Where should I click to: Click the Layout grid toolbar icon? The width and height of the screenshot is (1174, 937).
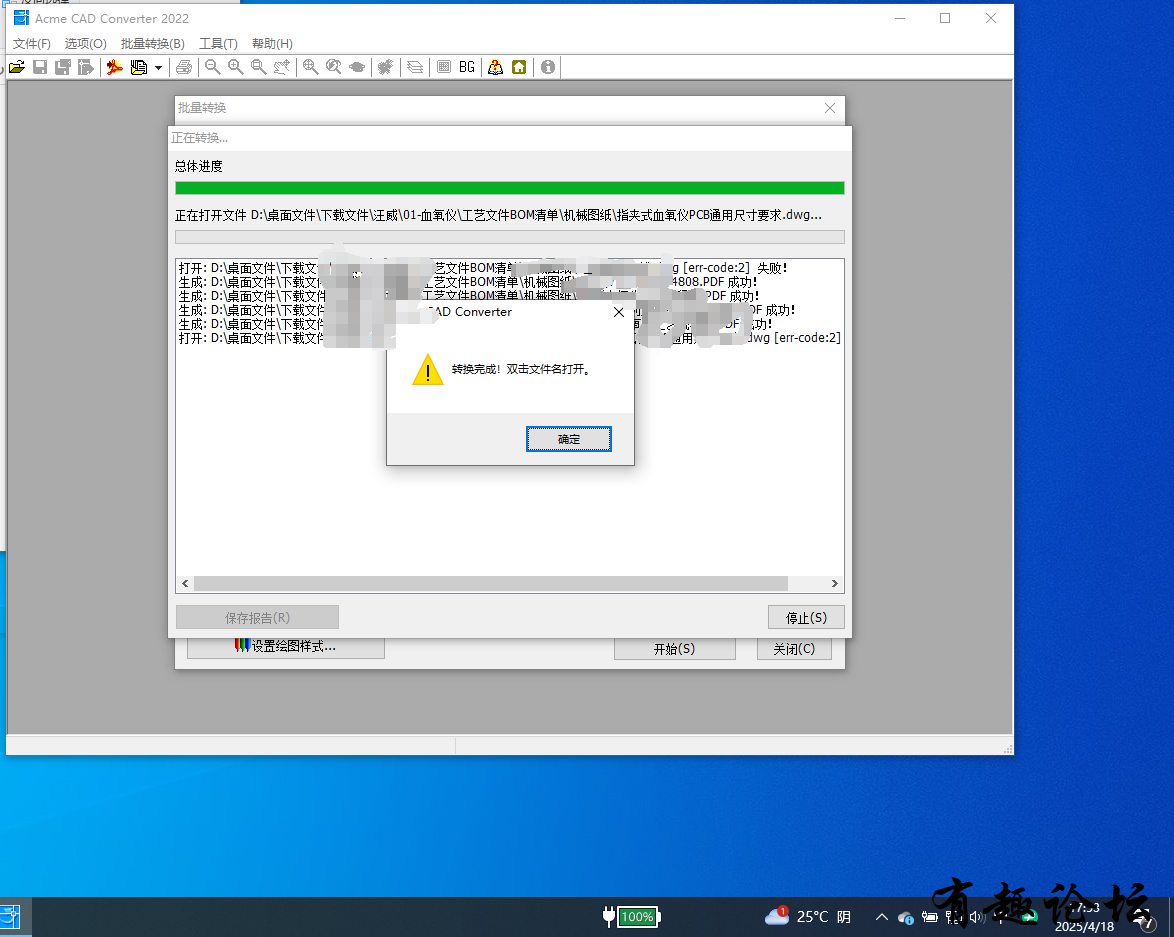pyautogui.click(x=444, y=67)
